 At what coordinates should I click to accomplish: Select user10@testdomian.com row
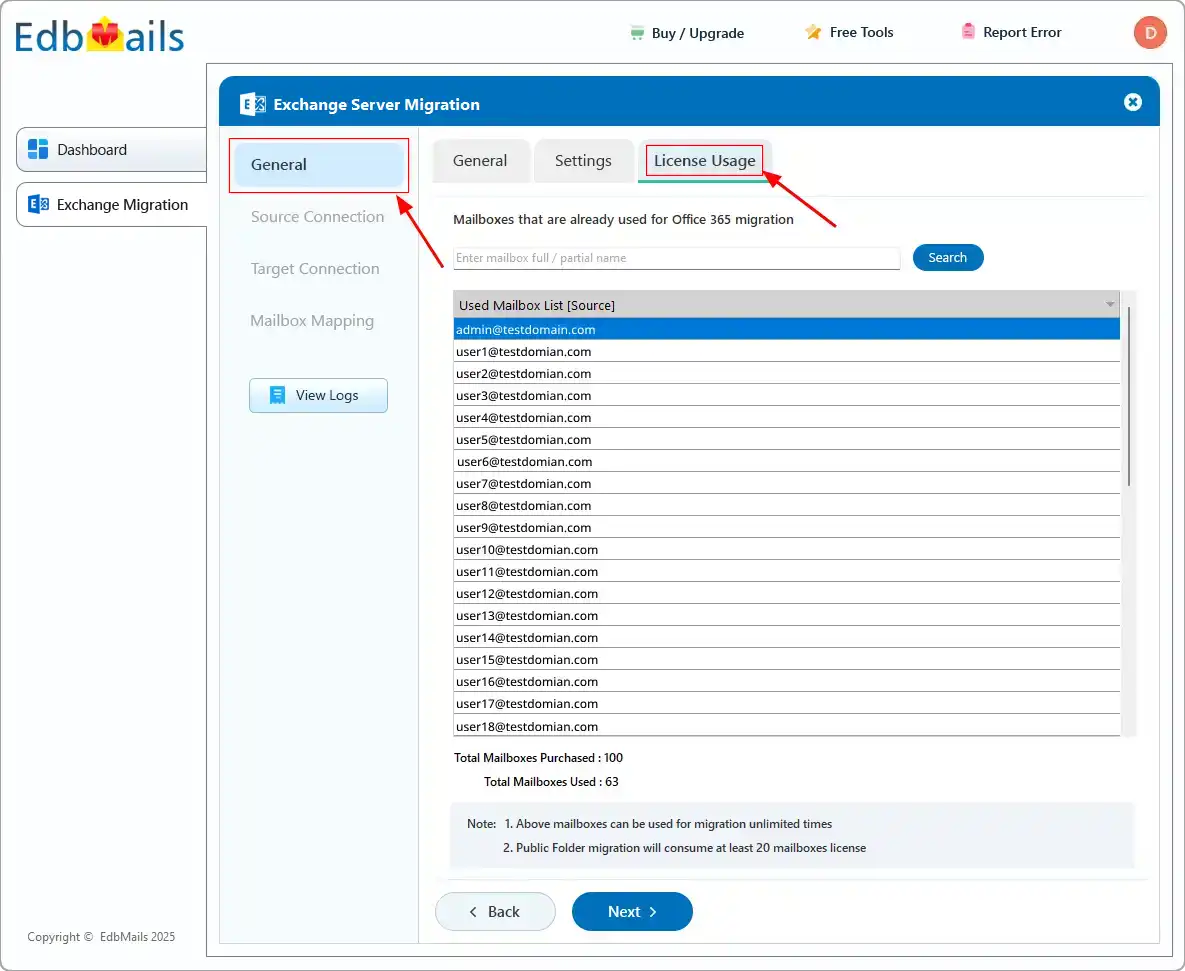786,549
